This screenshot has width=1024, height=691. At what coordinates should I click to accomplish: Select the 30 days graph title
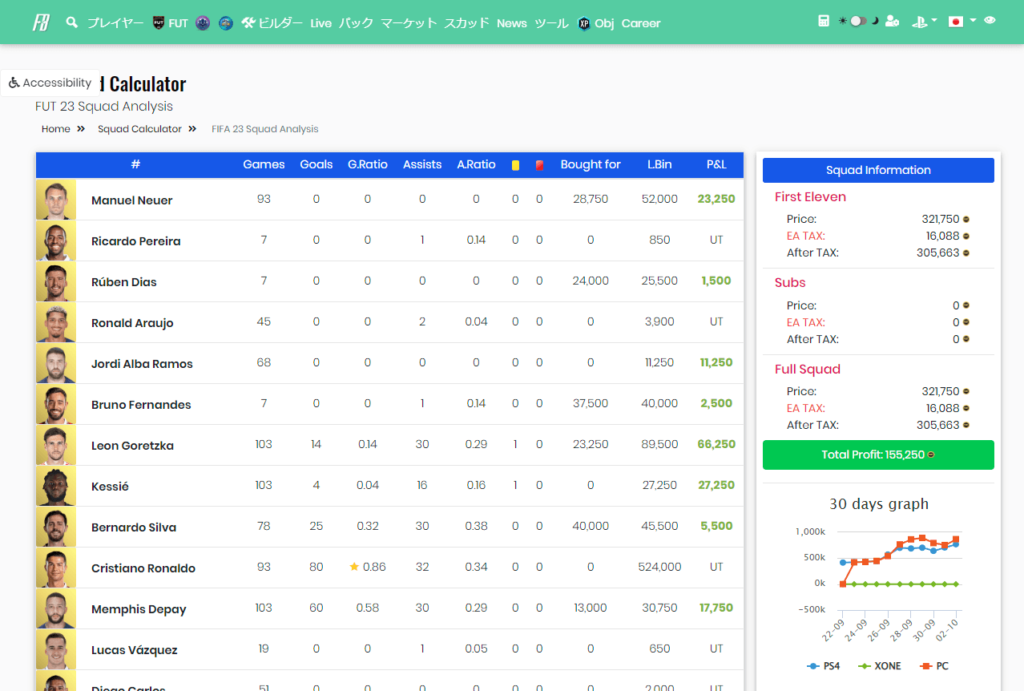point(878,504)
